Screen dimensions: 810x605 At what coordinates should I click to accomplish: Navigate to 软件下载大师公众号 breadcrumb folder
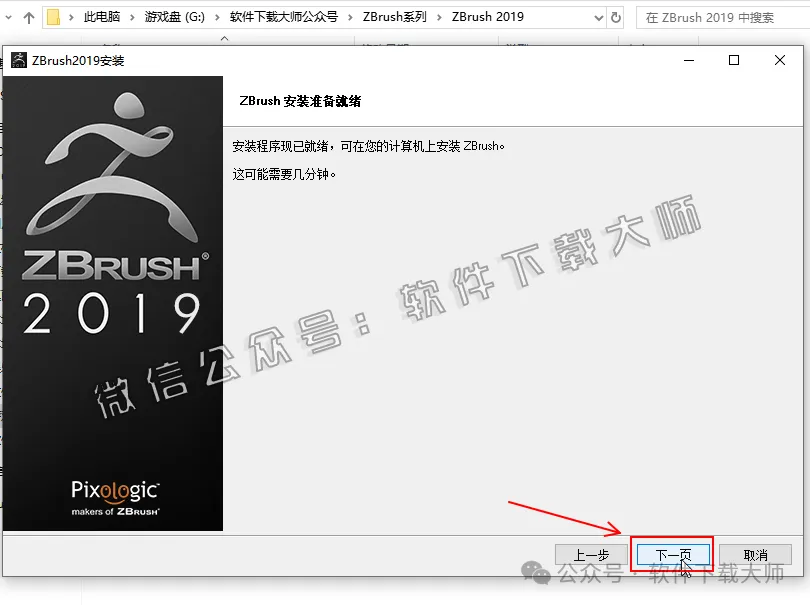283,17
